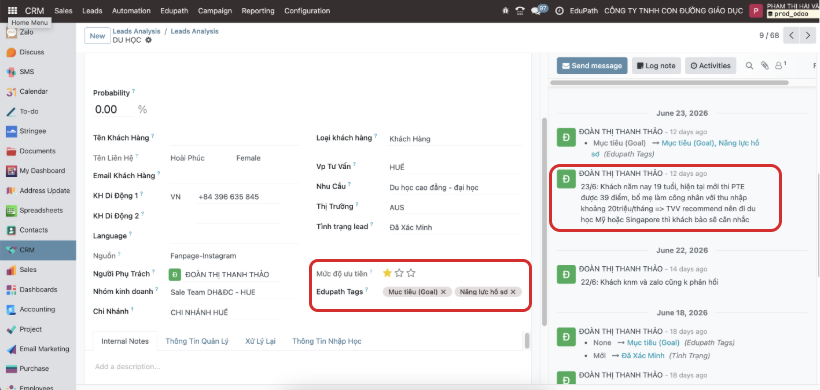820x390 pixels.
Task: Open Address Update app in sidebar
Action: click(x=38, y=191)
